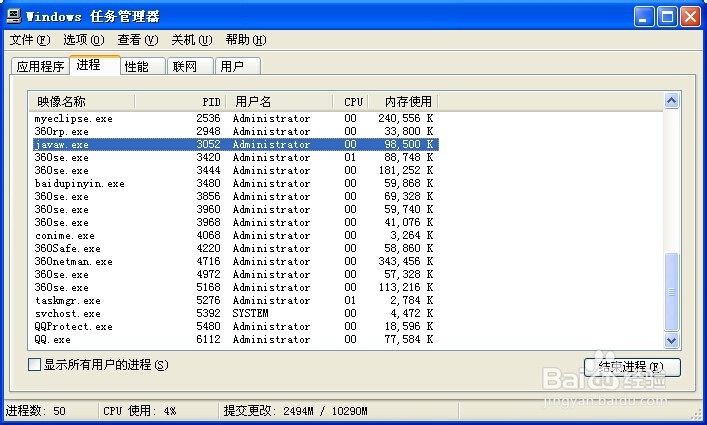Select the taskmgr.exe process row
707x425 pixels.
pos(234,301)
